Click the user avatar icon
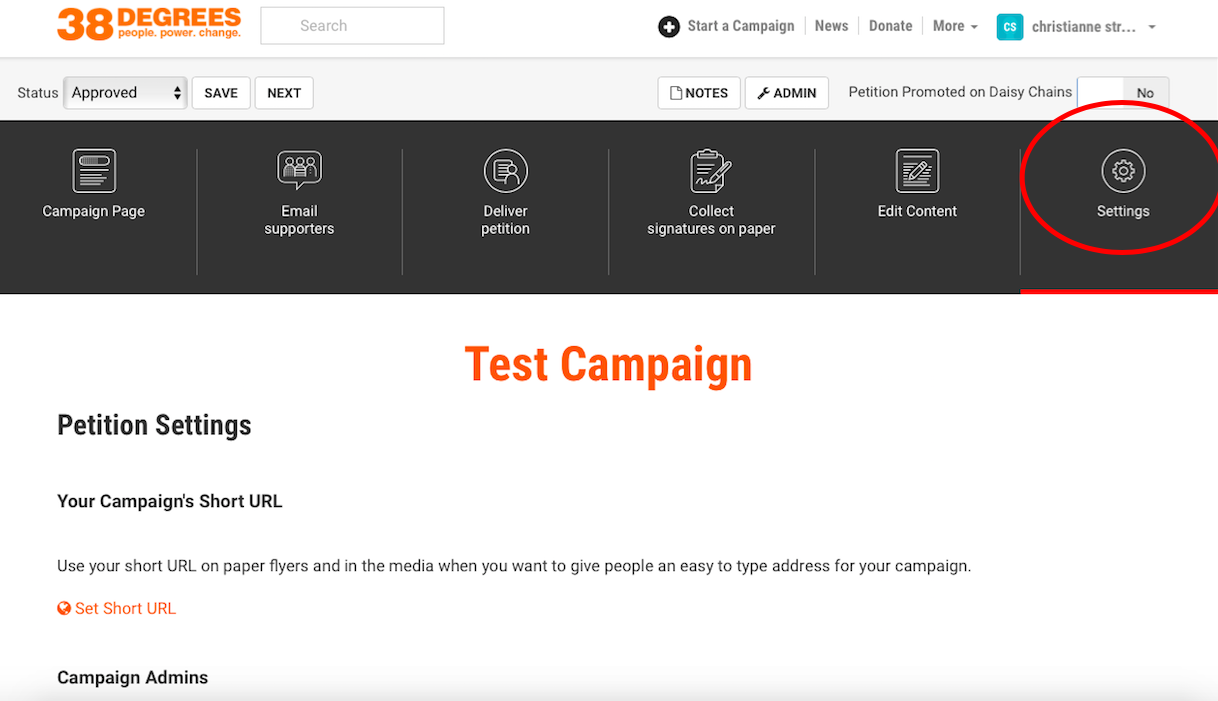 coord(1009,27)
